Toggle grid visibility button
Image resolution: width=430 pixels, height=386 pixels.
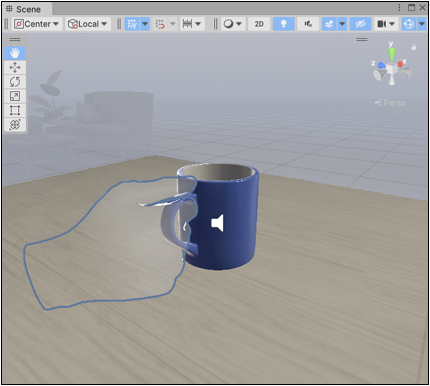(132, 24)
